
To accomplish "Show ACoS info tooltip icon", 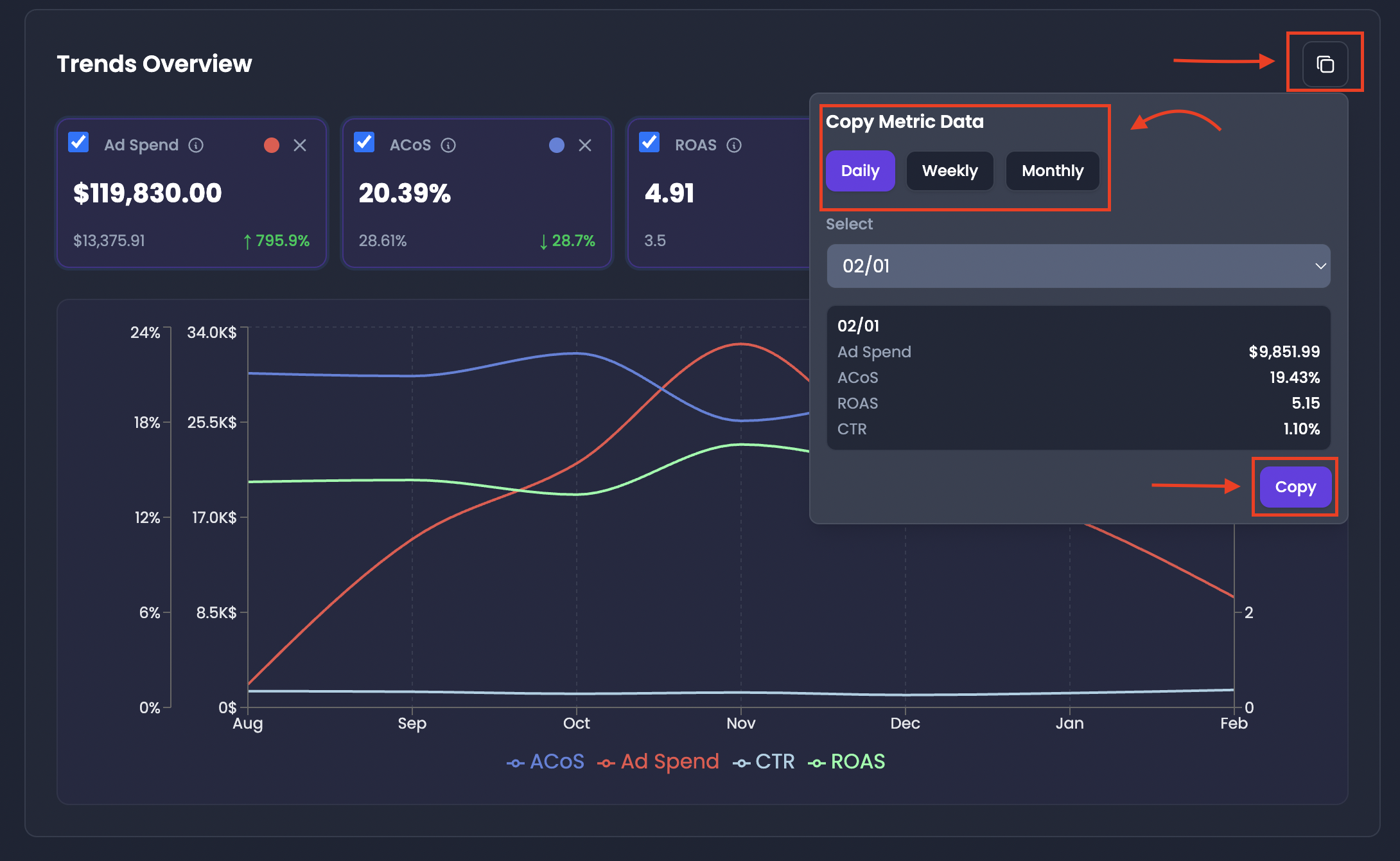I will tap(448, 145).
